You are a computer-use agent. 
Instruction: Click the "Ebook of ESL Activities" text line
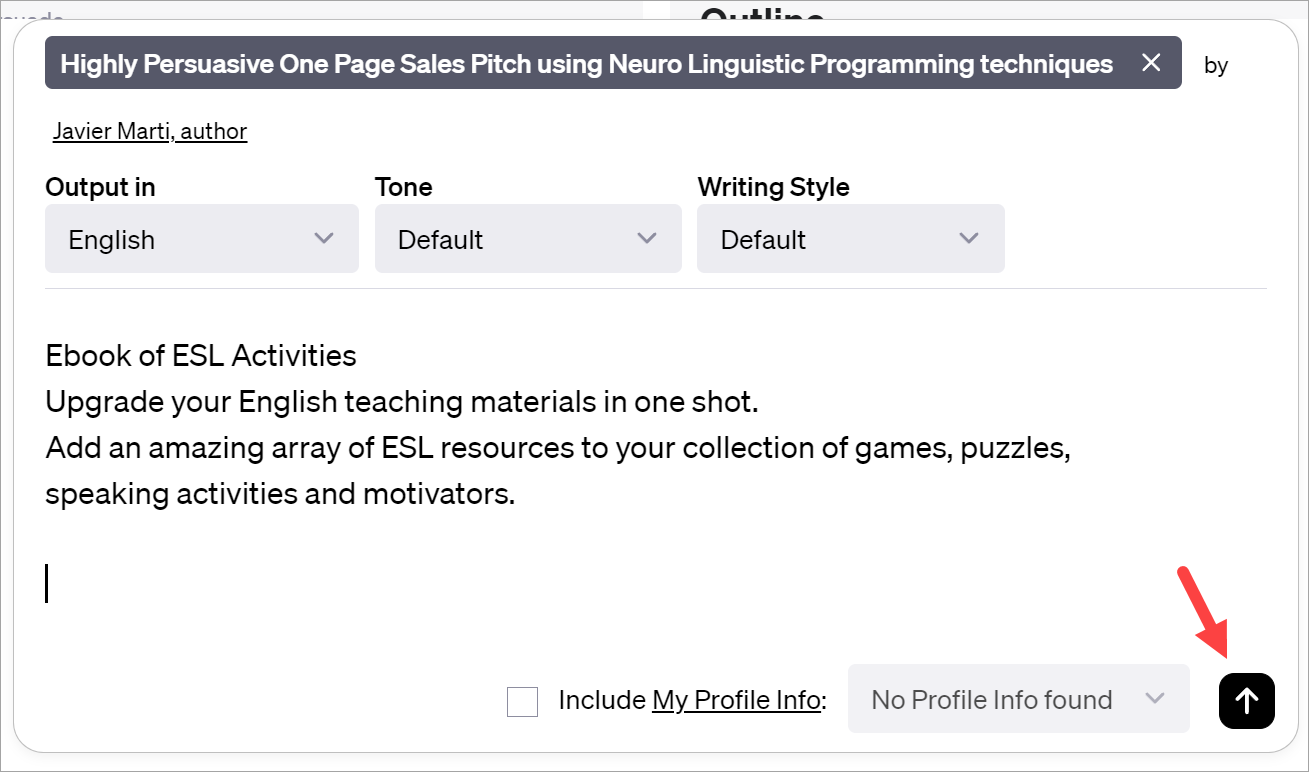[x=201, y=355]
